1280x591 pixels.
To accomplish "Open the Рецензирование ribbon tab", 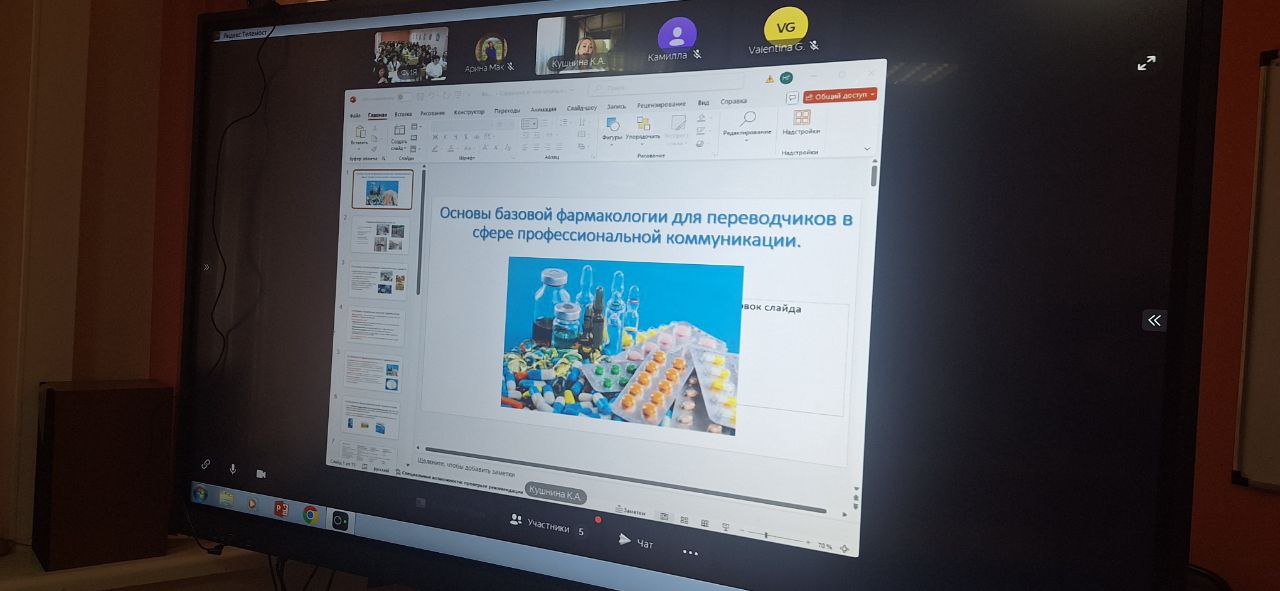I will 661,104.
